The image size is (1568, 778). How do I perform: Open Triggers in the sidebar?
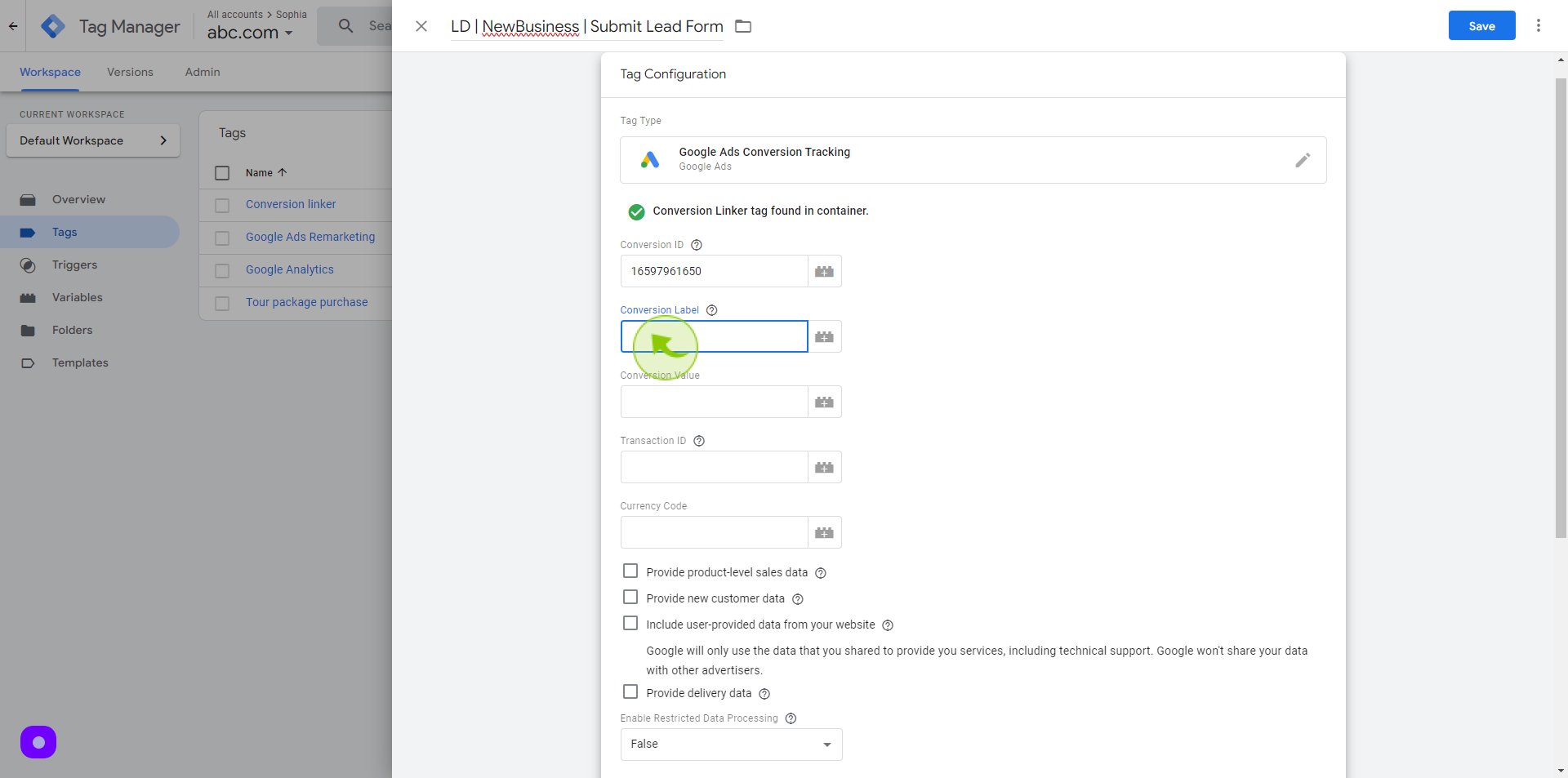click(x=74, y=265)
